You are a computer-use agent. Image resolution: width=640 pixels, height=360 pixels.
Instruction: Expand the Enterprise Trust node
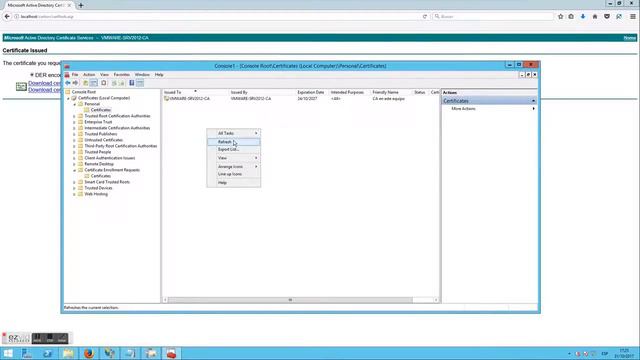(x=75, y=122)
